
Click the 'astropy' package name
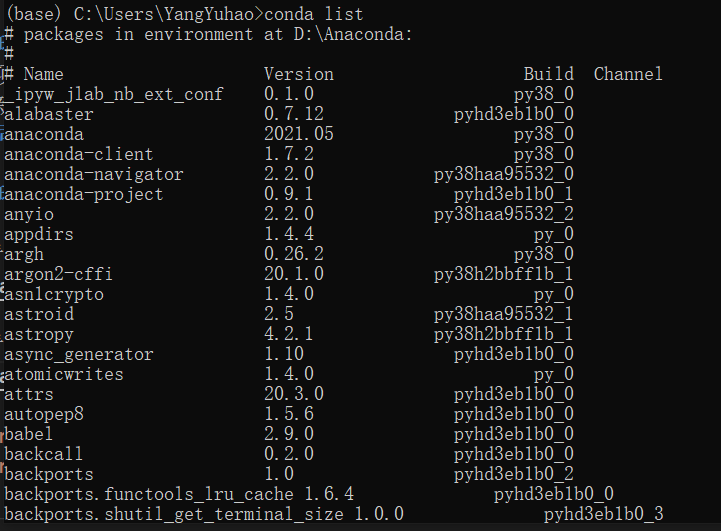[39, 334]
